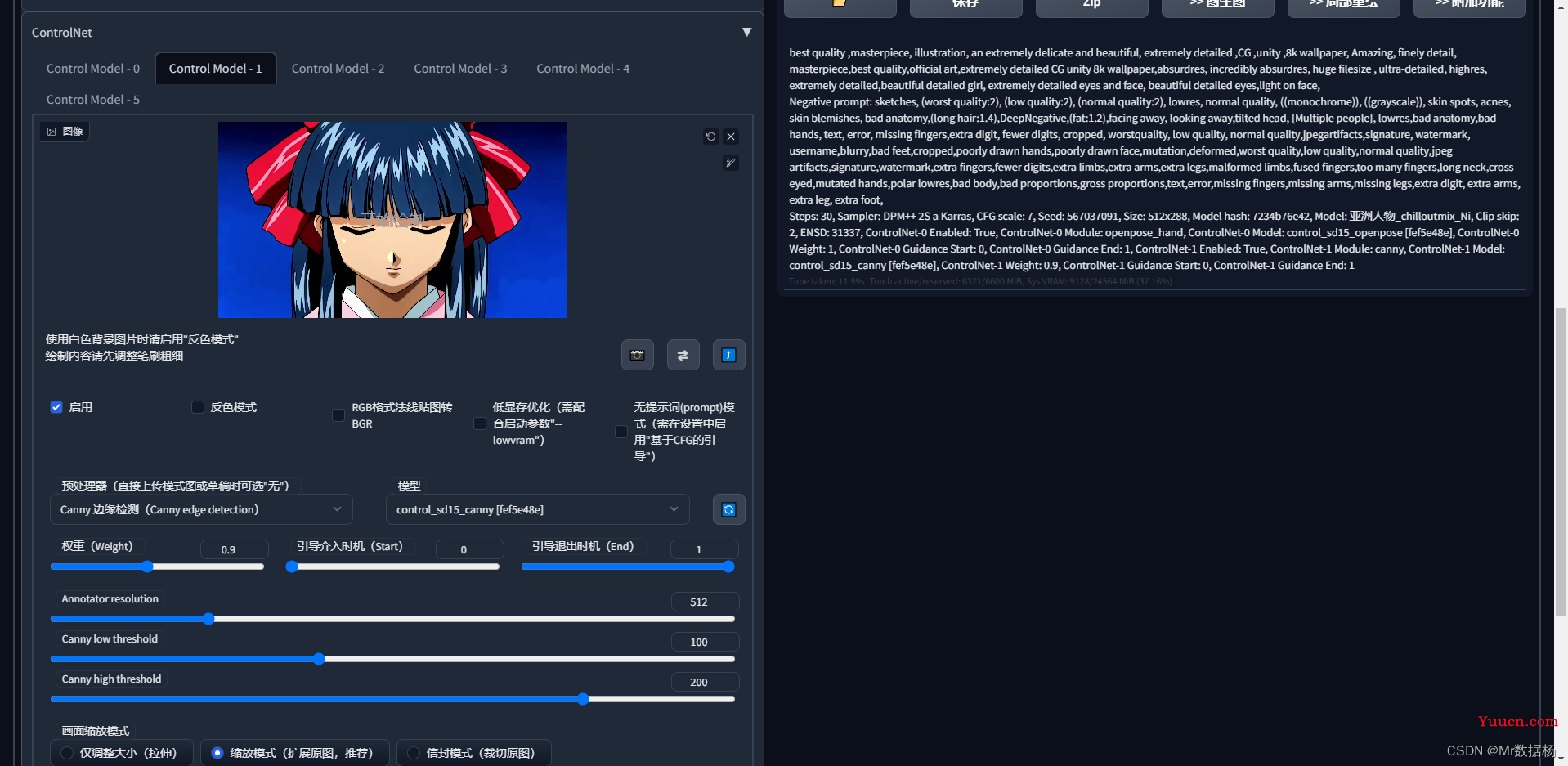Viewport: 1568px width, 766px height.
Task: Open the control_sd15_canny model dropdown
Action: (537, 509)
